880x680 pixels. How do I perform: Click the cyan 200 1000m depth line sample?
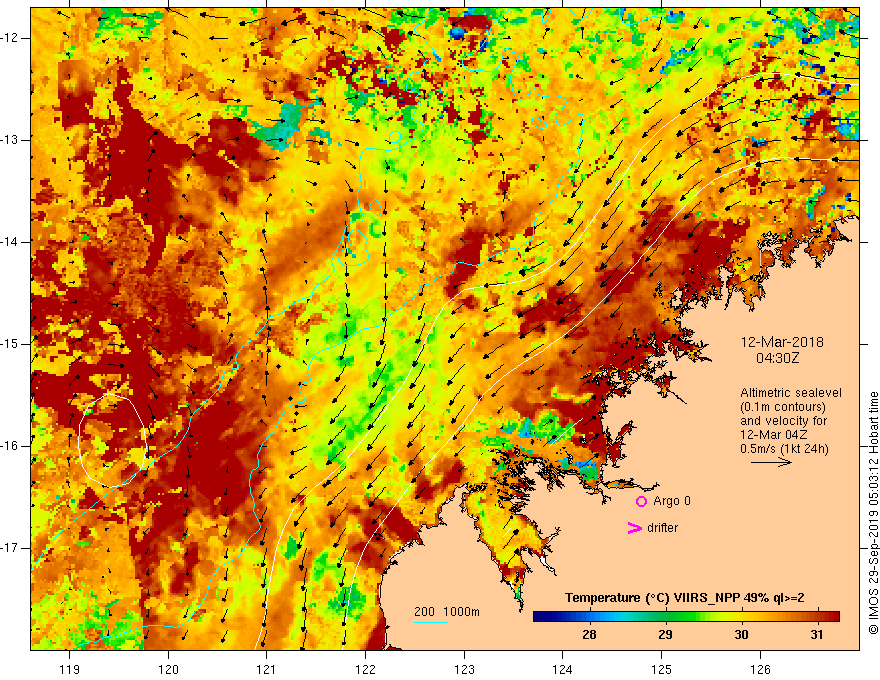(431, 622)
